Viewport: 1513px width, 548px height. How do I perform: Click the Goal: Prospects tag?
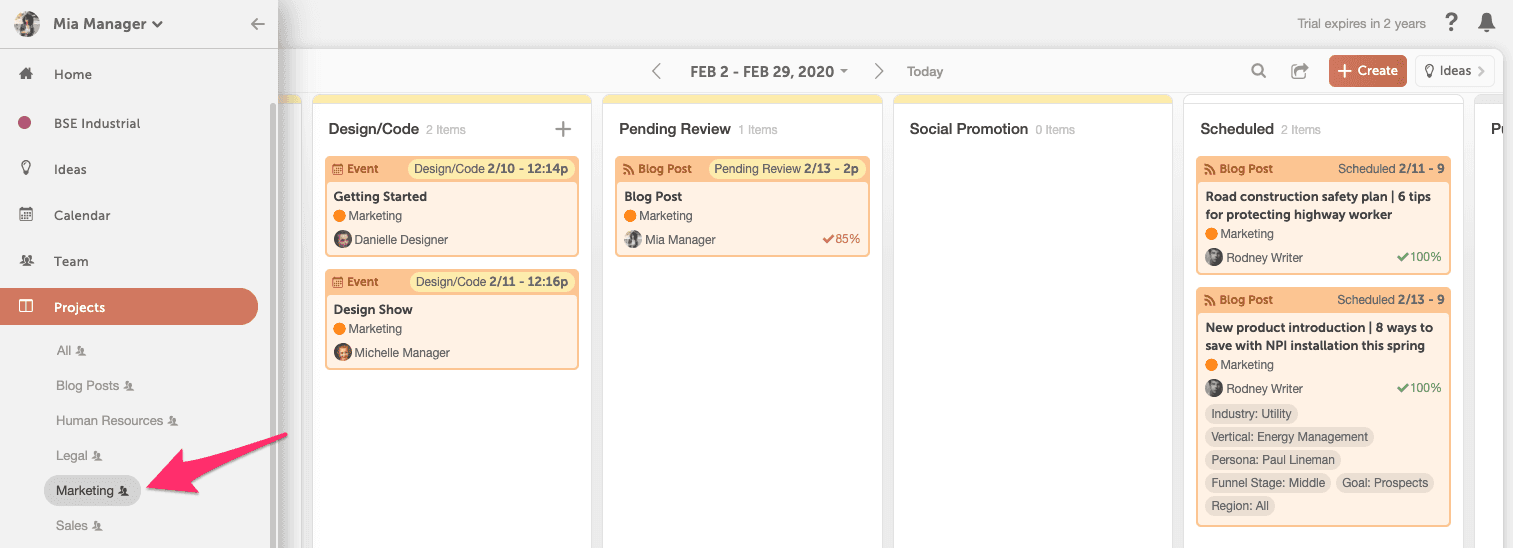(x=1386, y=483)
